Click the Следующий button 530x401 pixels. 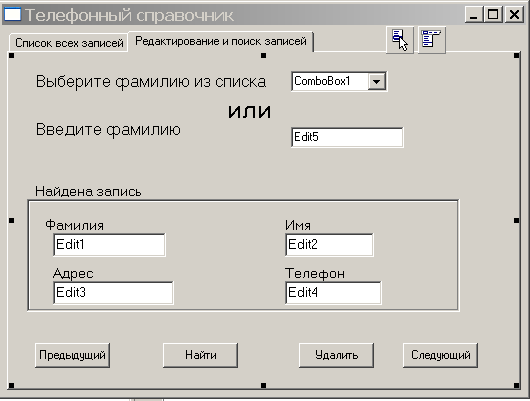pos(440,355)
